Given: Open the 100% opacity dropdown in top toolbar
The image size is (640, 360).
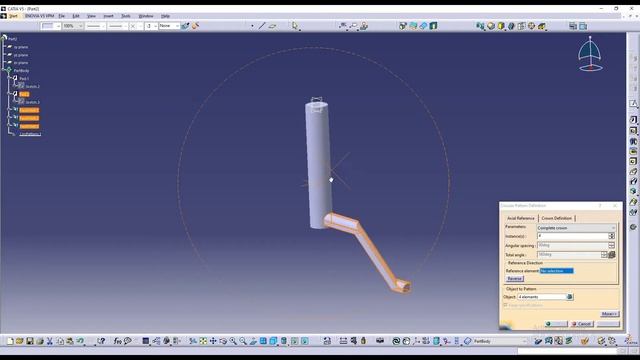Looking at the screenshot, I should click(x=73, y=26).
